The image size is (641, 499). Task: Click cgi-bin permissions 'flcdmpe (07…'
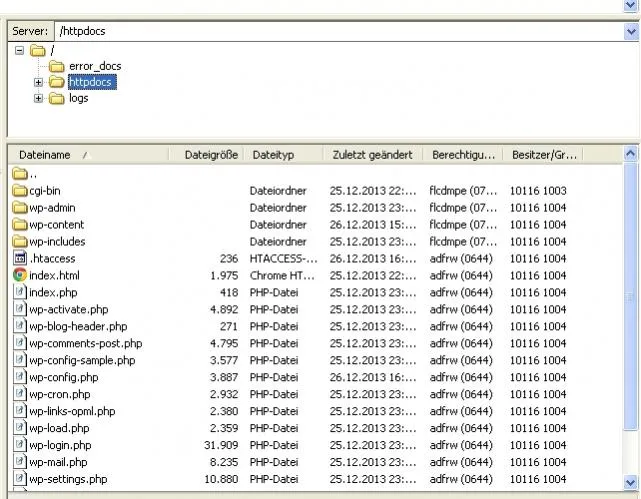463,191
